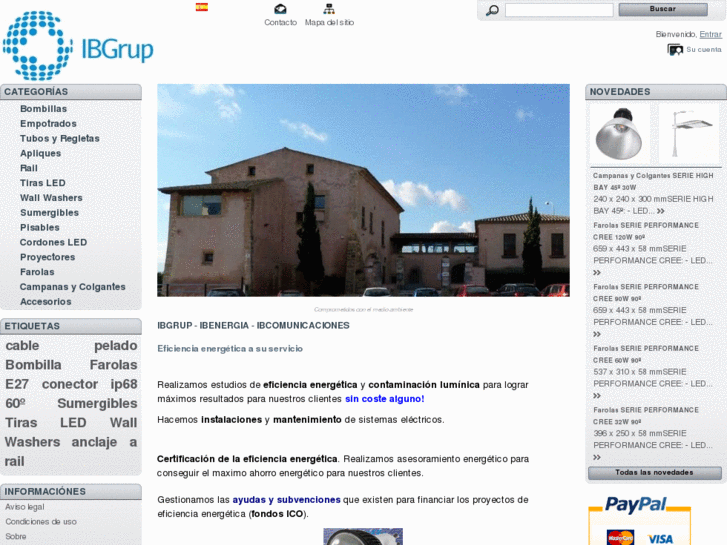This screenshot has height=545, width=727.
Task: Click the search text field
Action: [x=559, y=10]
